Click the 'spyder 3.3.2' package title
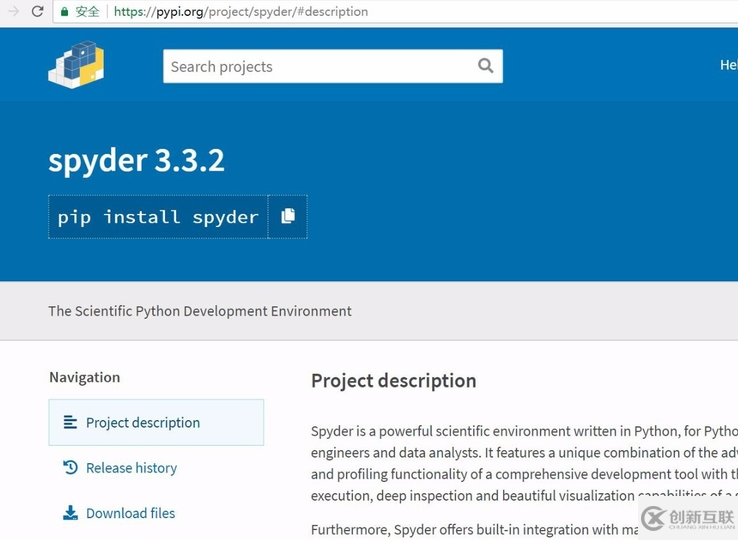Viewport: 738px width, 540px height. click(x=136, y=160)
